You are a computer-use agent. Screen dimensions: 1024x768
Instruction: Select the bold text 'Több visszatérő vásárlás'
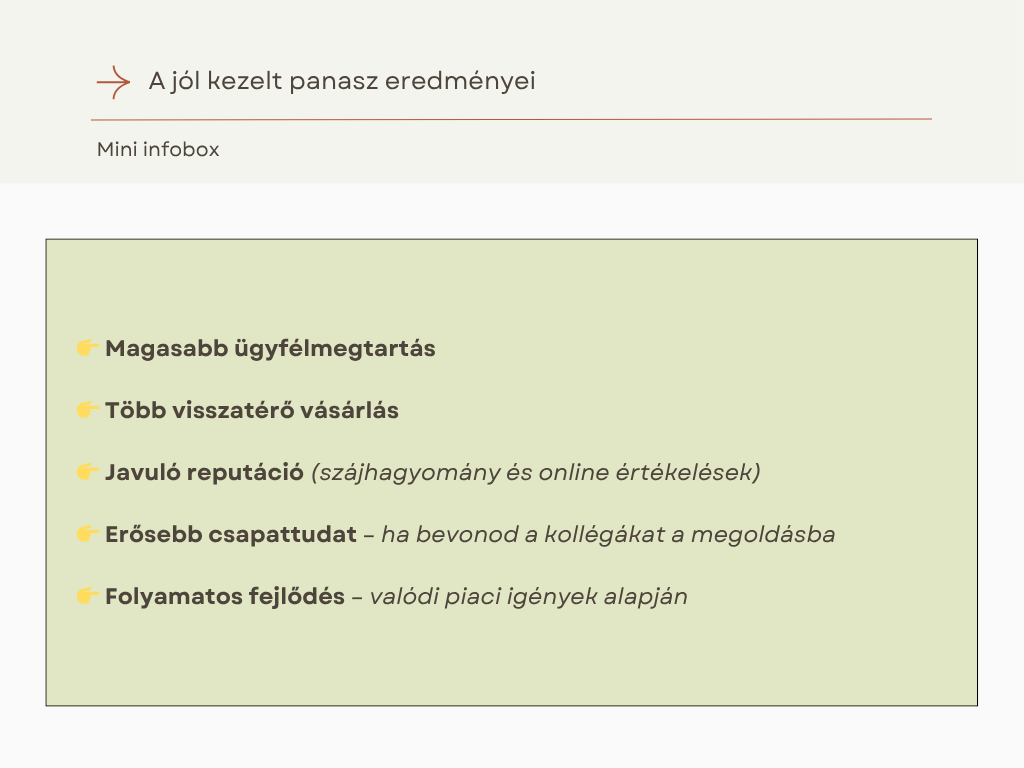[252, 411]
